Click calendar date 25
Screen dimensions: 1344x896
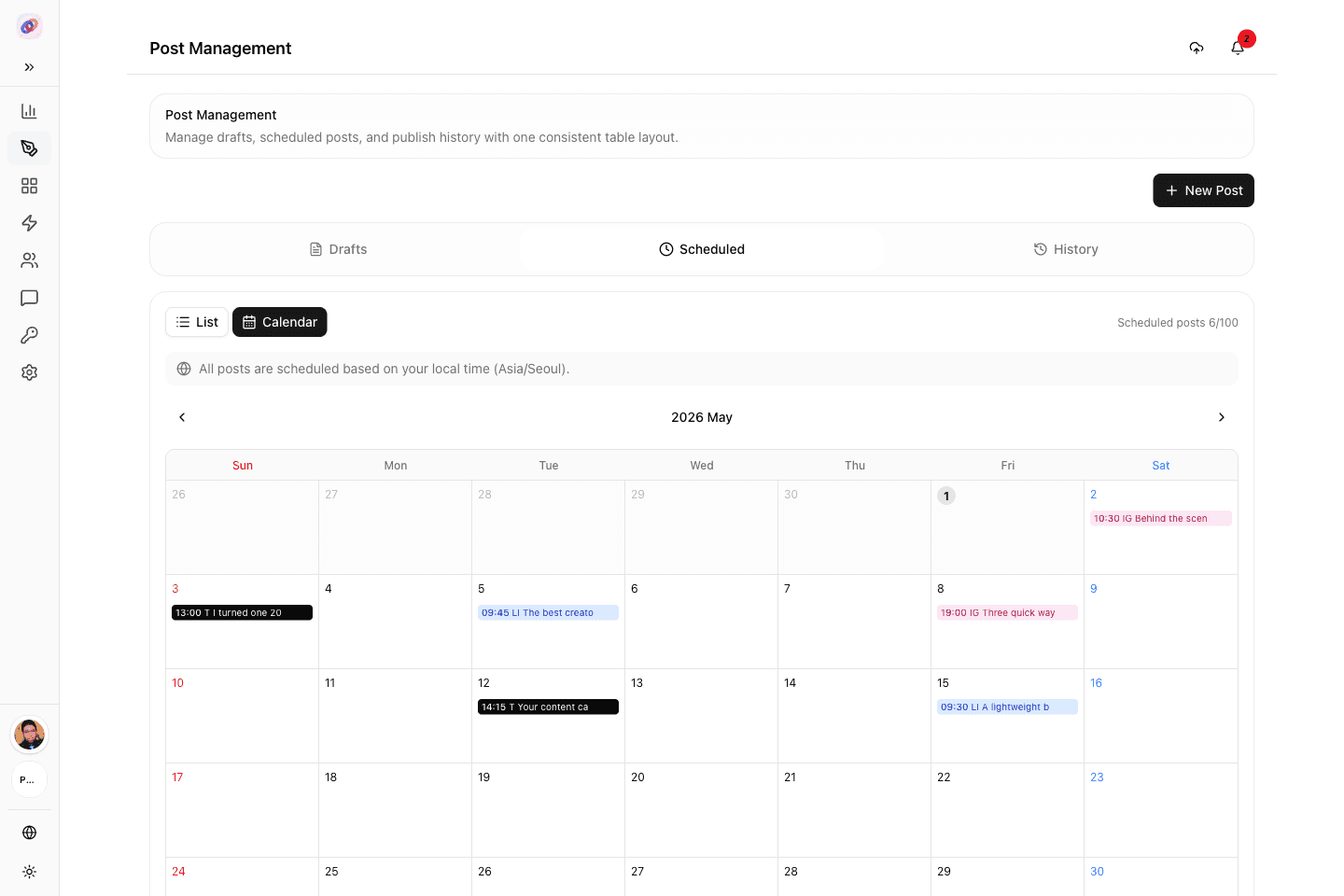pos(331,872)
